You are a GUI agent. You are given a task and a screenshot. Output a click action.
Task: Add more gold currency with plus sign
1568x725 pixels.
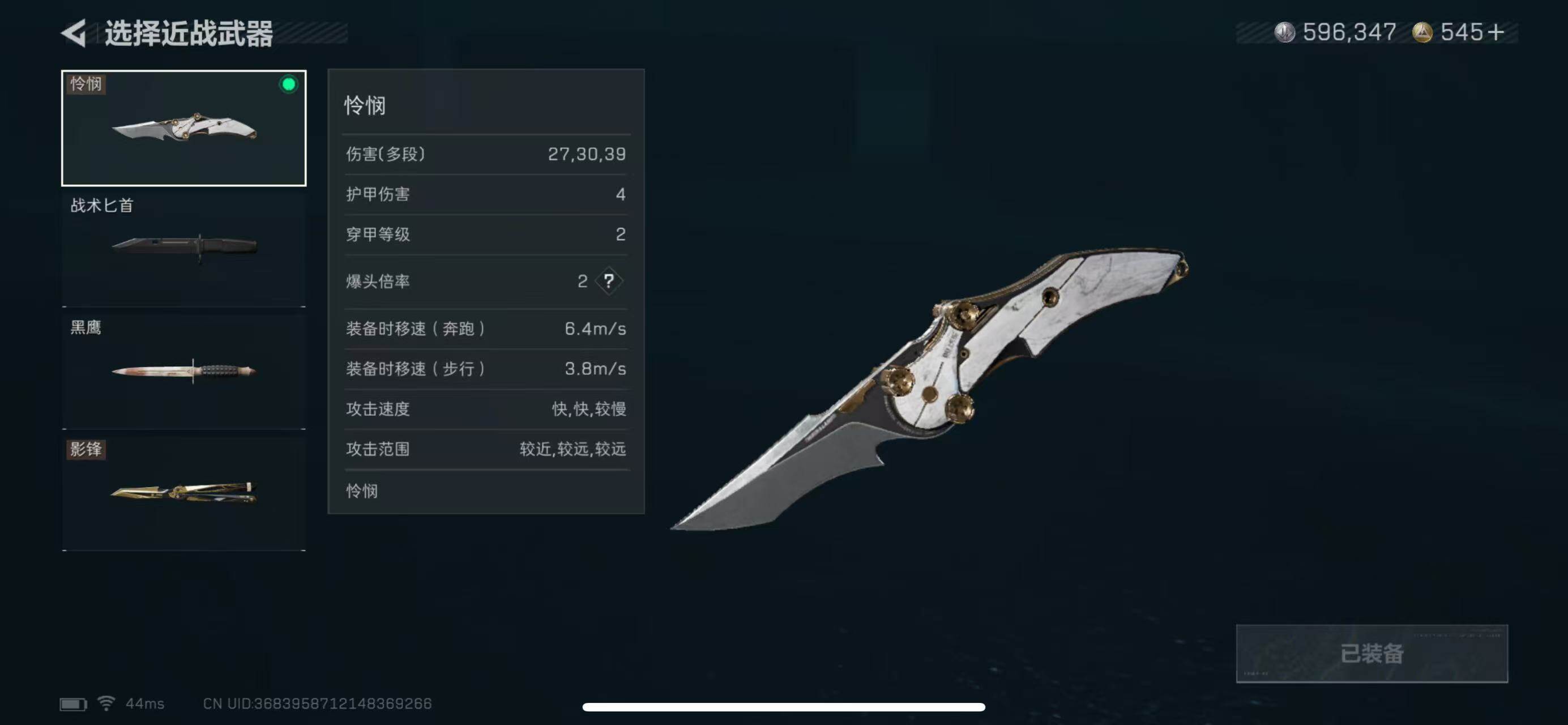click(1495, 32)
